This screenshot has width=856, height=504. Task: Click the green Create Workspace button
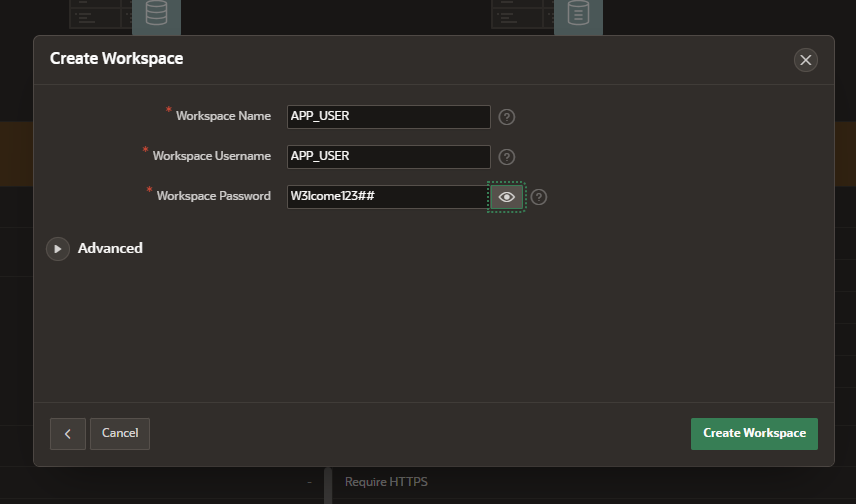click(x=754, y=433)
